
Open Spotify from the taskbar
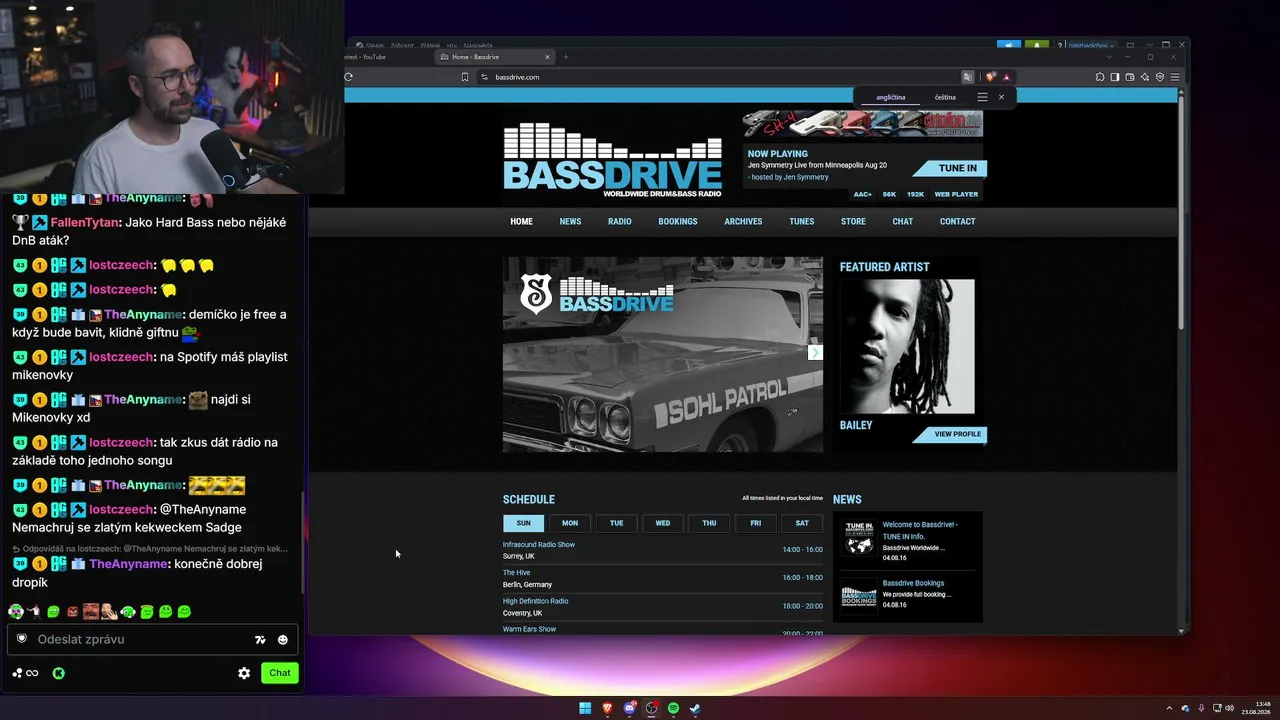(x=673, y=708)
